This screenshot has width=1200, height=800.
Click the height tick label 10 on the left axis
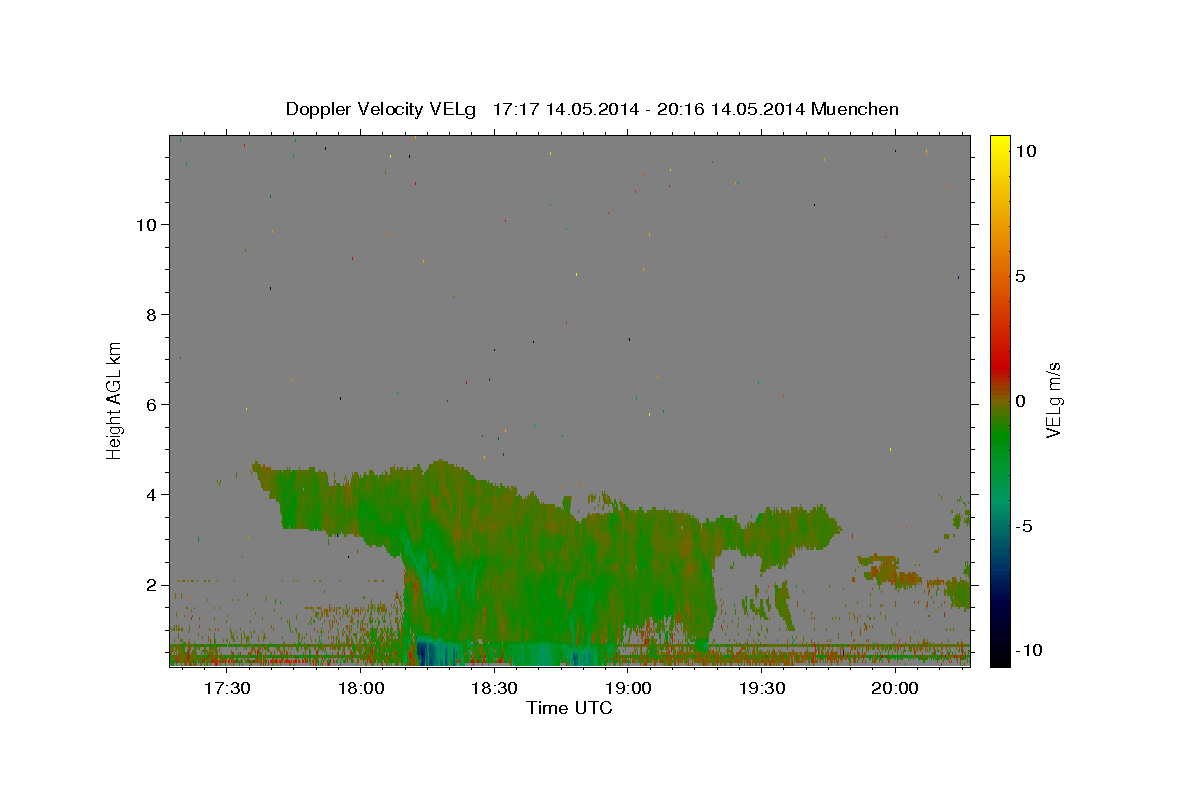pos(147,224)
